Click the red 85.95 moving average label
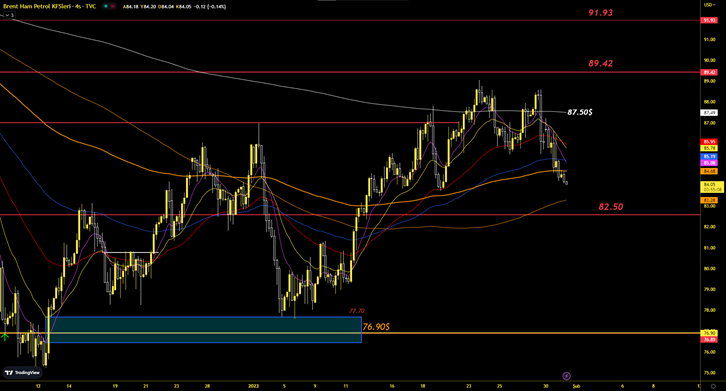The width and height of the screenshot is (726, 391). [709, 142]
